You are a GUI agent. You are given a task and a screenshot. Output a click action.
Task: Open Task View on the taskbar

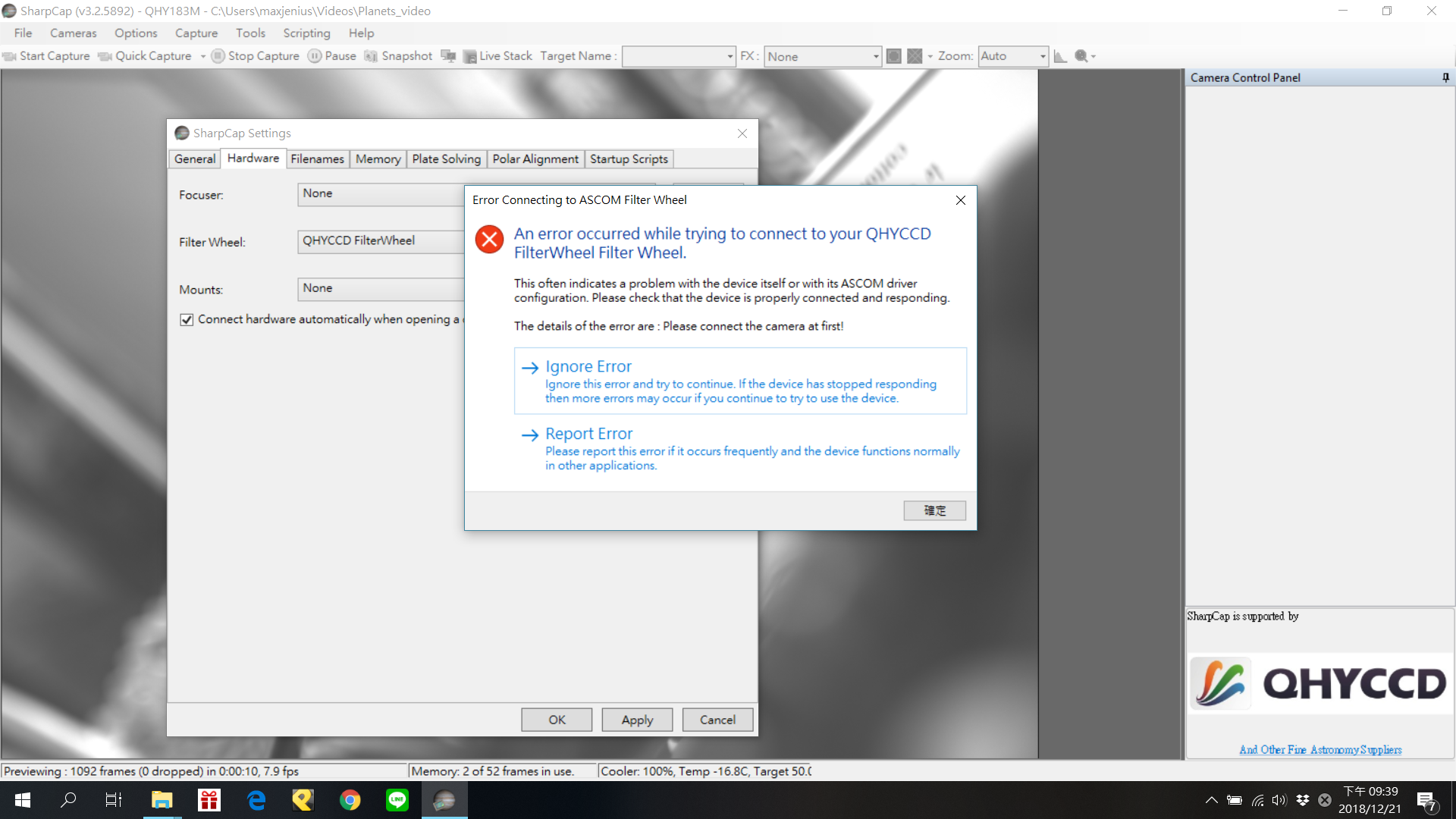tap(114, 800)
